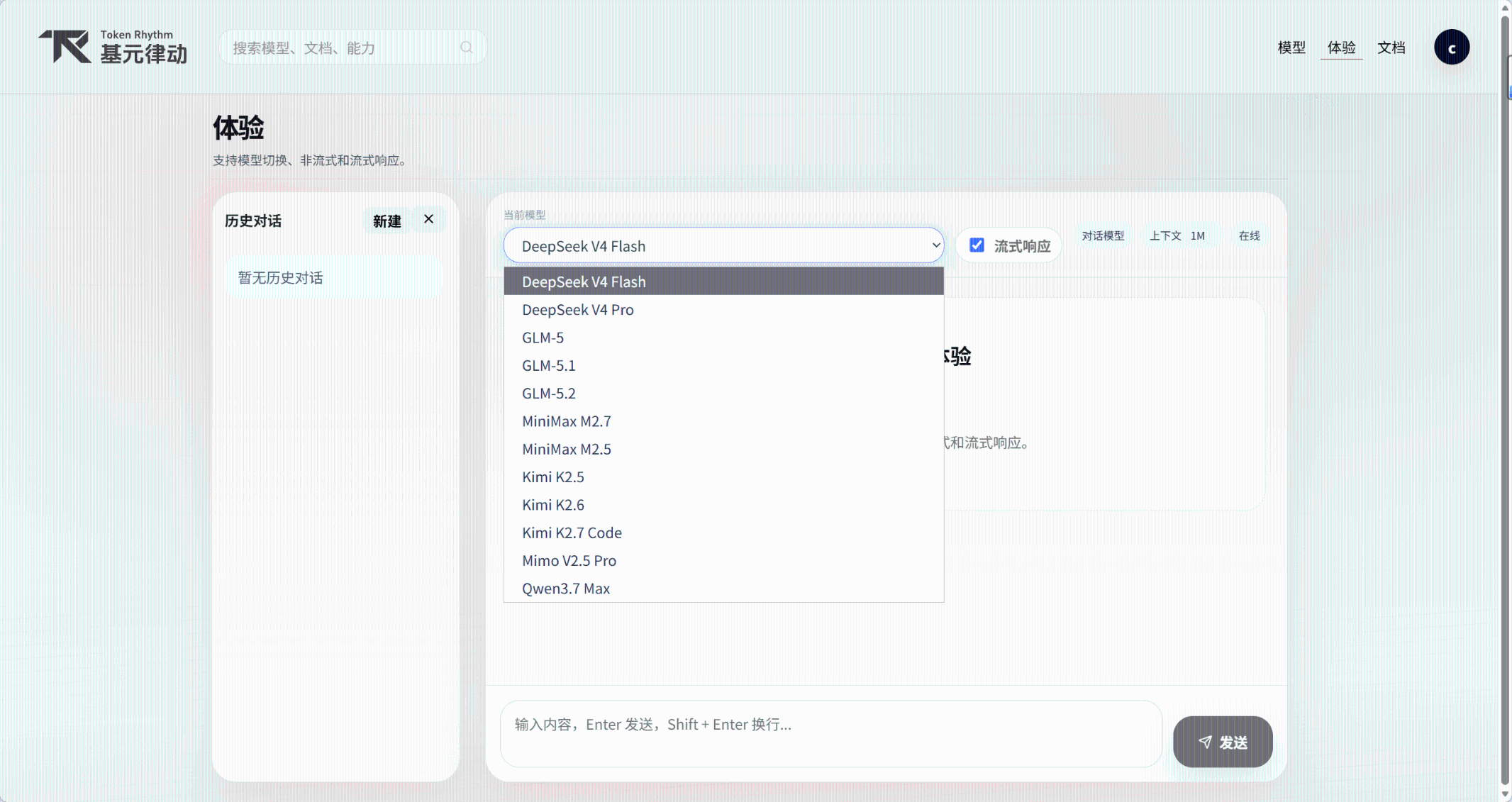Go to the 体验 navigation tab
The image size is (1512, 802).
tap(1341, 48)
